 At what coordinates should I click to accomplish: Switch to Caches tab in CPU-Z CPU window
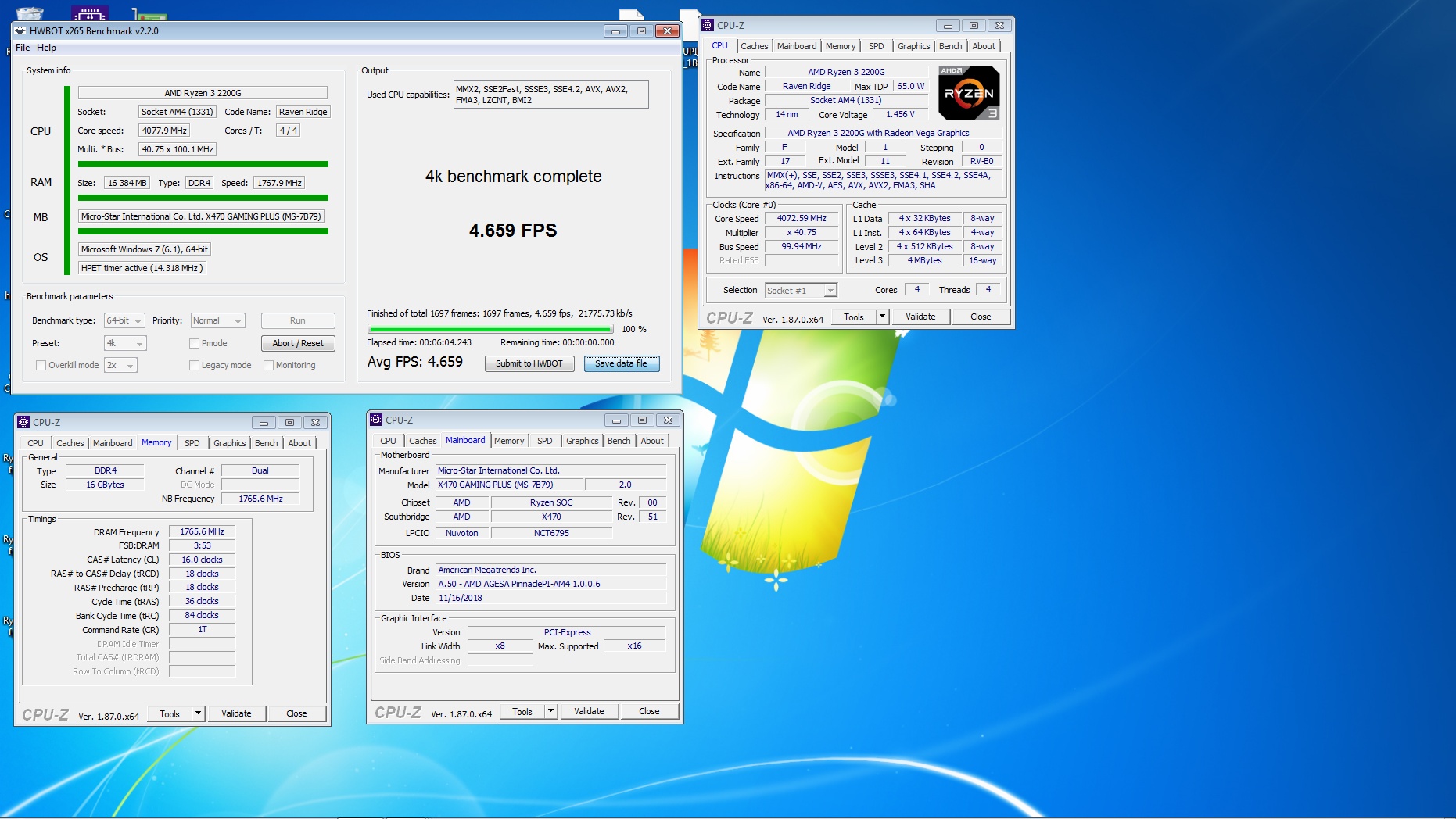(755, 46)
